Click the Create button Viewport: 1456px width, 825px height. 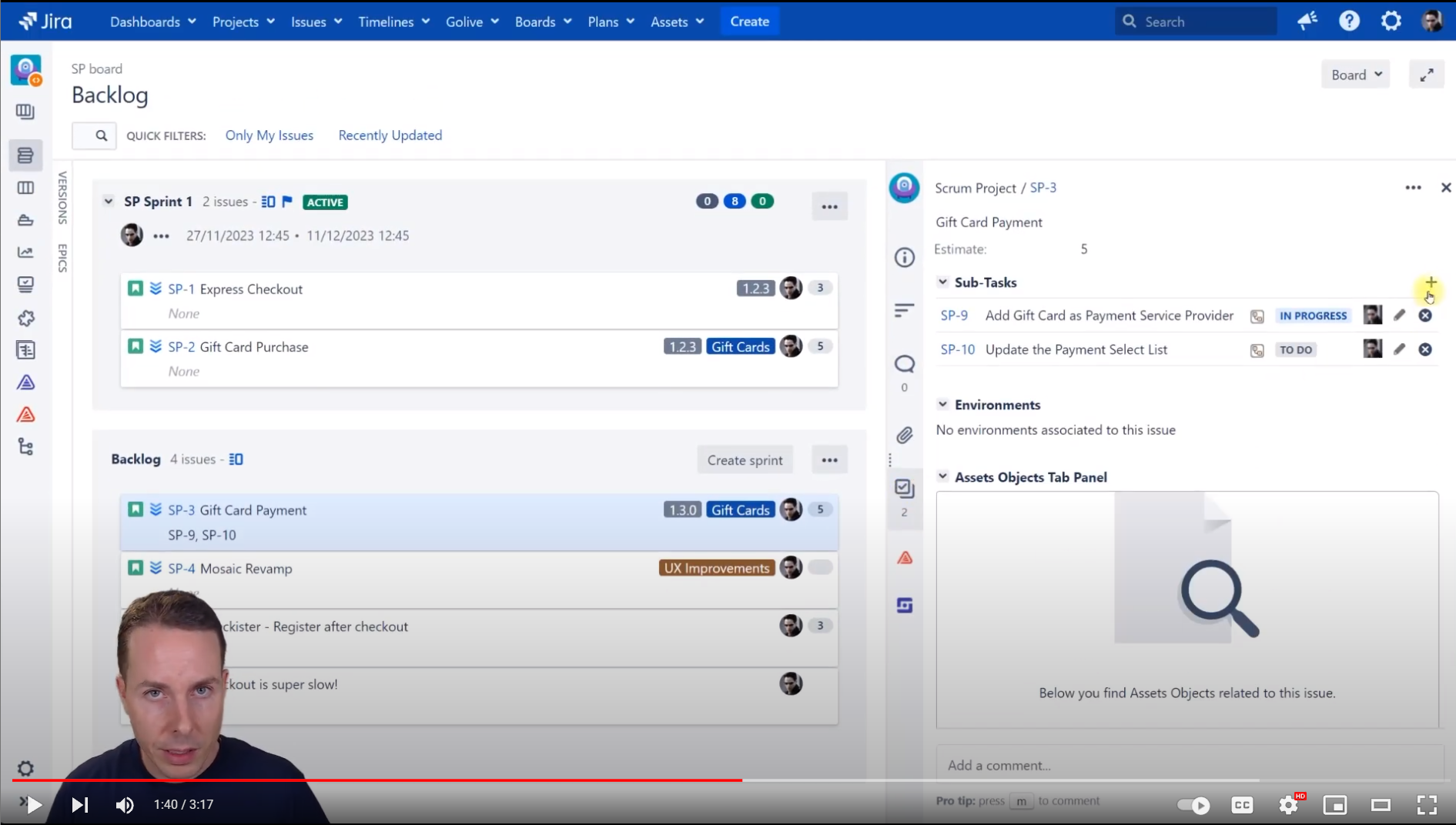[x=749, y=22]
